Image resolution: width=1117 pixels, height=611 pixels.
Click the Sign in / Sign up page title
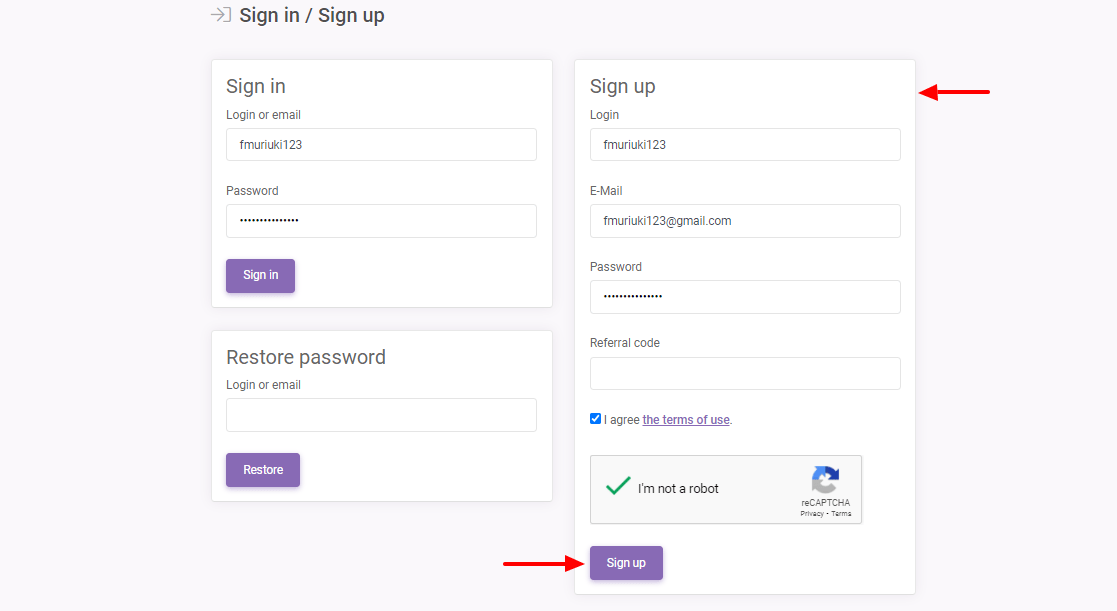(312, 15)
